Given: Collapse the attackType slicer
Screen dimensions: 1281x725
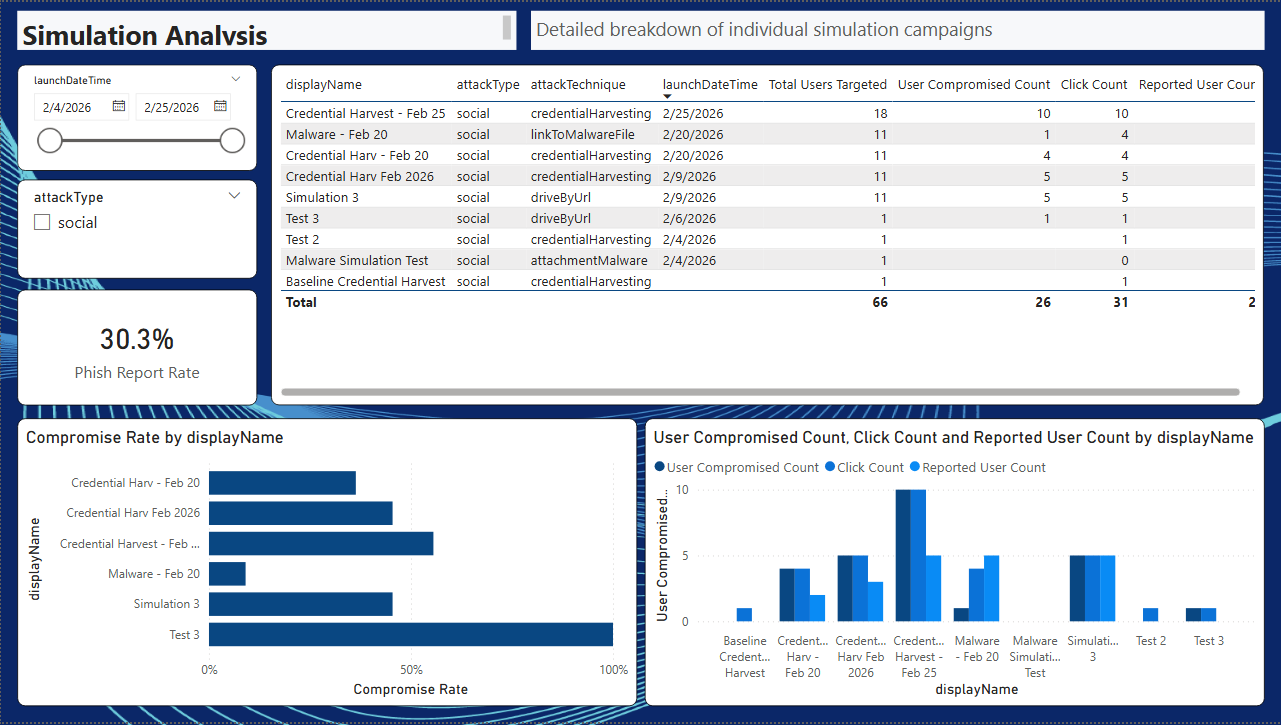Looking at the screenshot, I should click(236, 196).
